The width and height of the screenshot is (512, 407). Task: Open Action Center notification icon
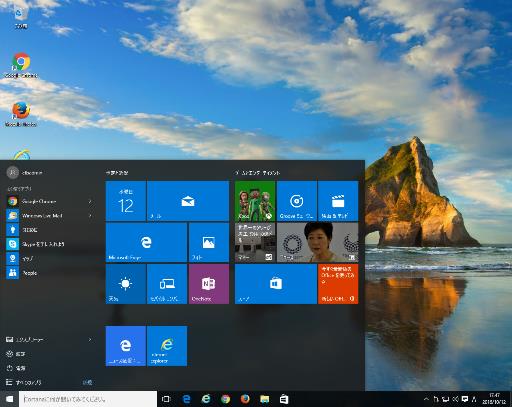(x=465, y=399)
